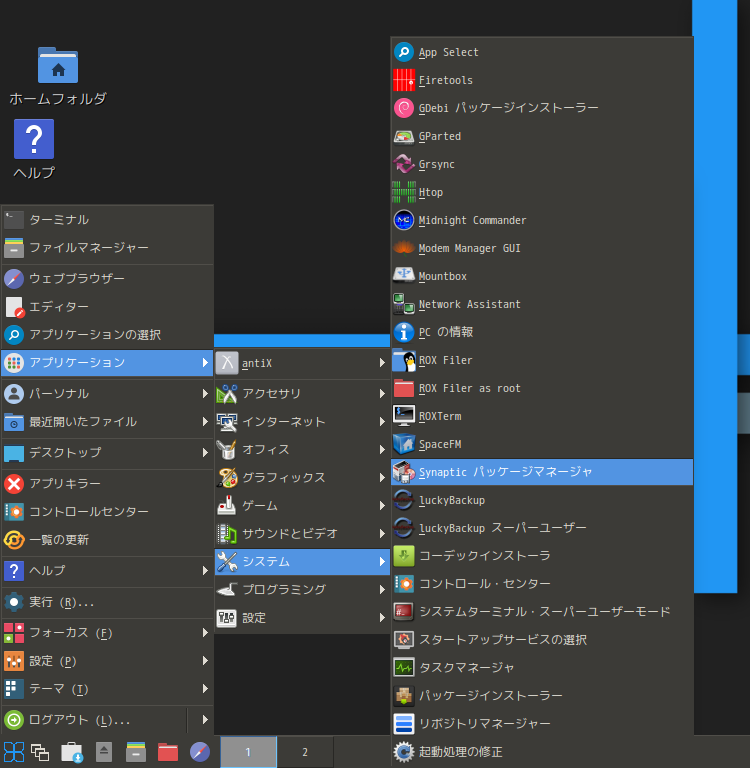Expand 最近開いたファイル submenu arrow
This screenshot has height=768, width=750.
(x=205, y=421)
